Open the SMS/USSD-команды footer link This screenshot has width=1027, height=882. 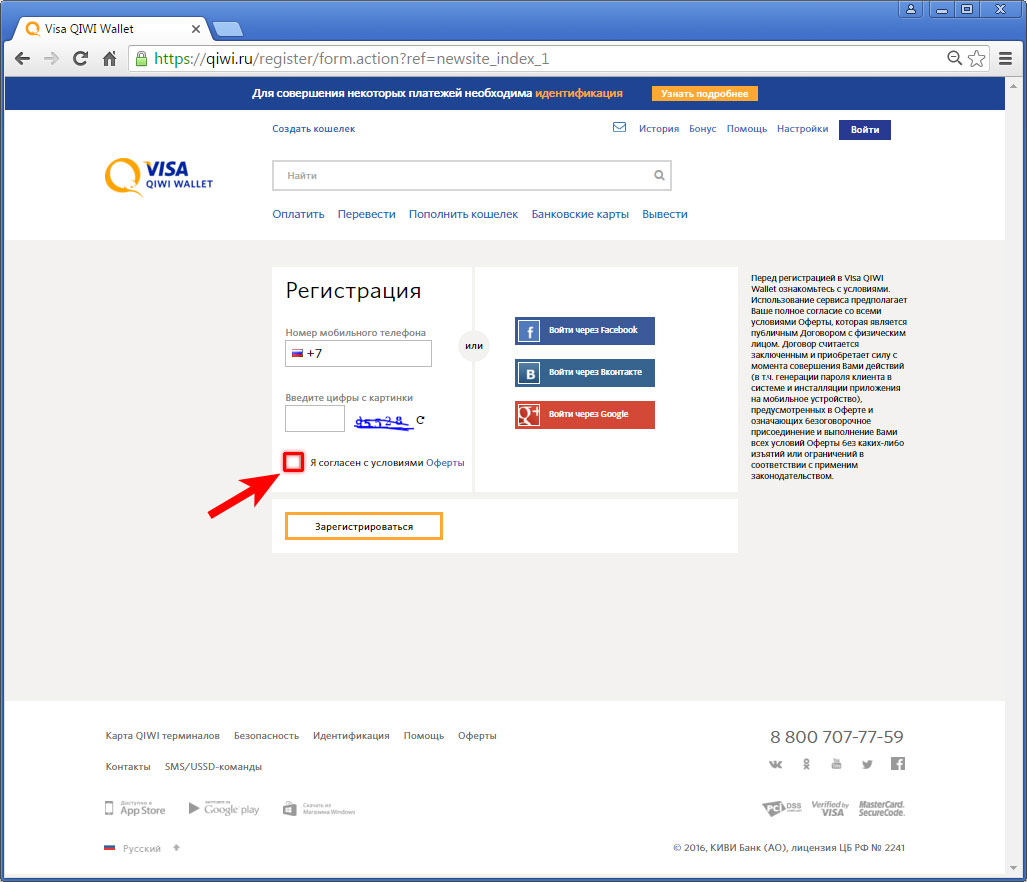213,766
